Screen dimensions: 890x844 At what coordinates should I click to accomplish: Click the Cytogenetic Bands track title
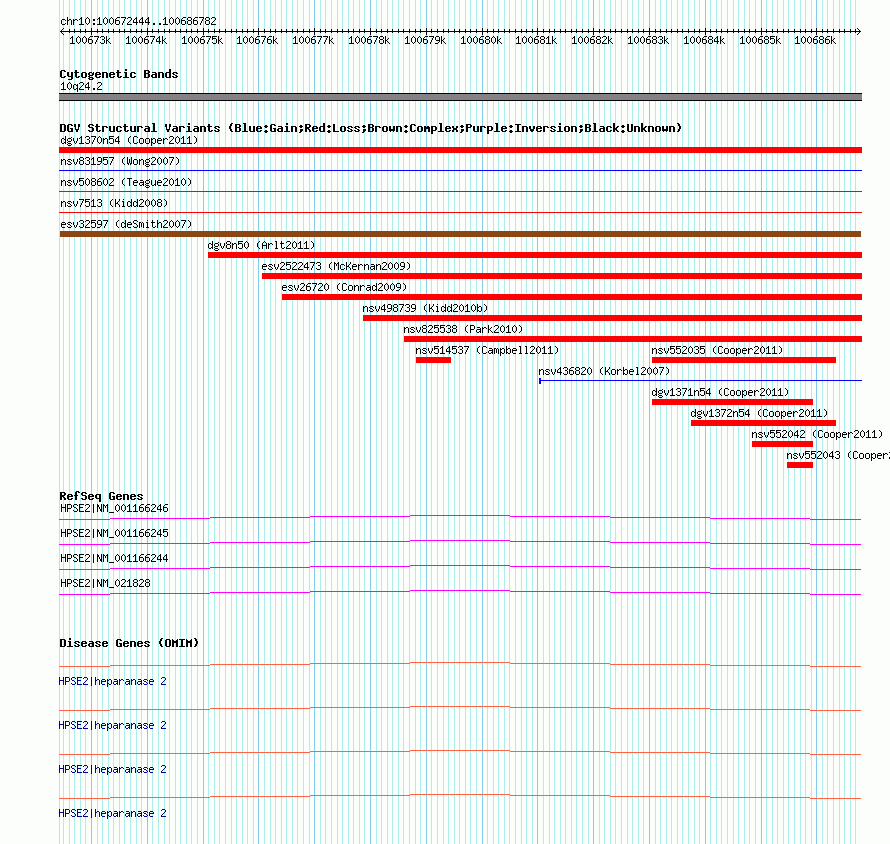(x=119, y=74)
